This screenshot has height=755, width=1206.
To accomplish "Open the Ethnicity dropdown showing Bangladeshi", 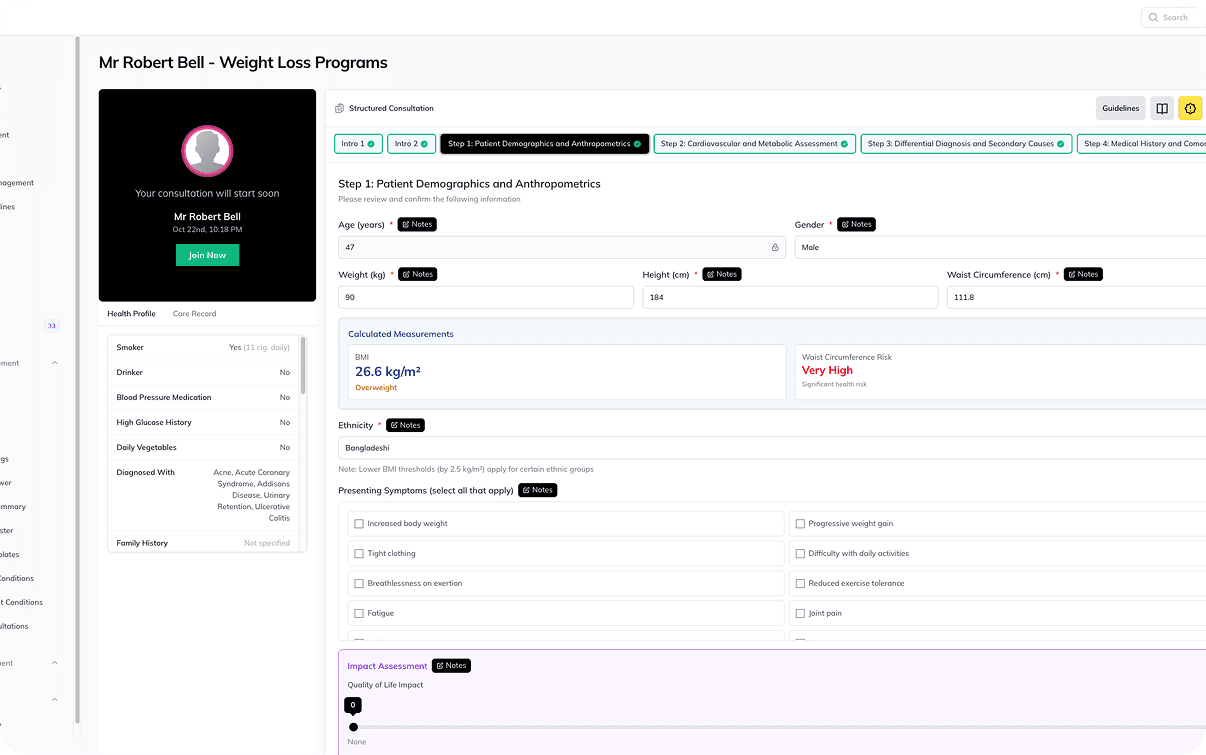I will point(770,448).
